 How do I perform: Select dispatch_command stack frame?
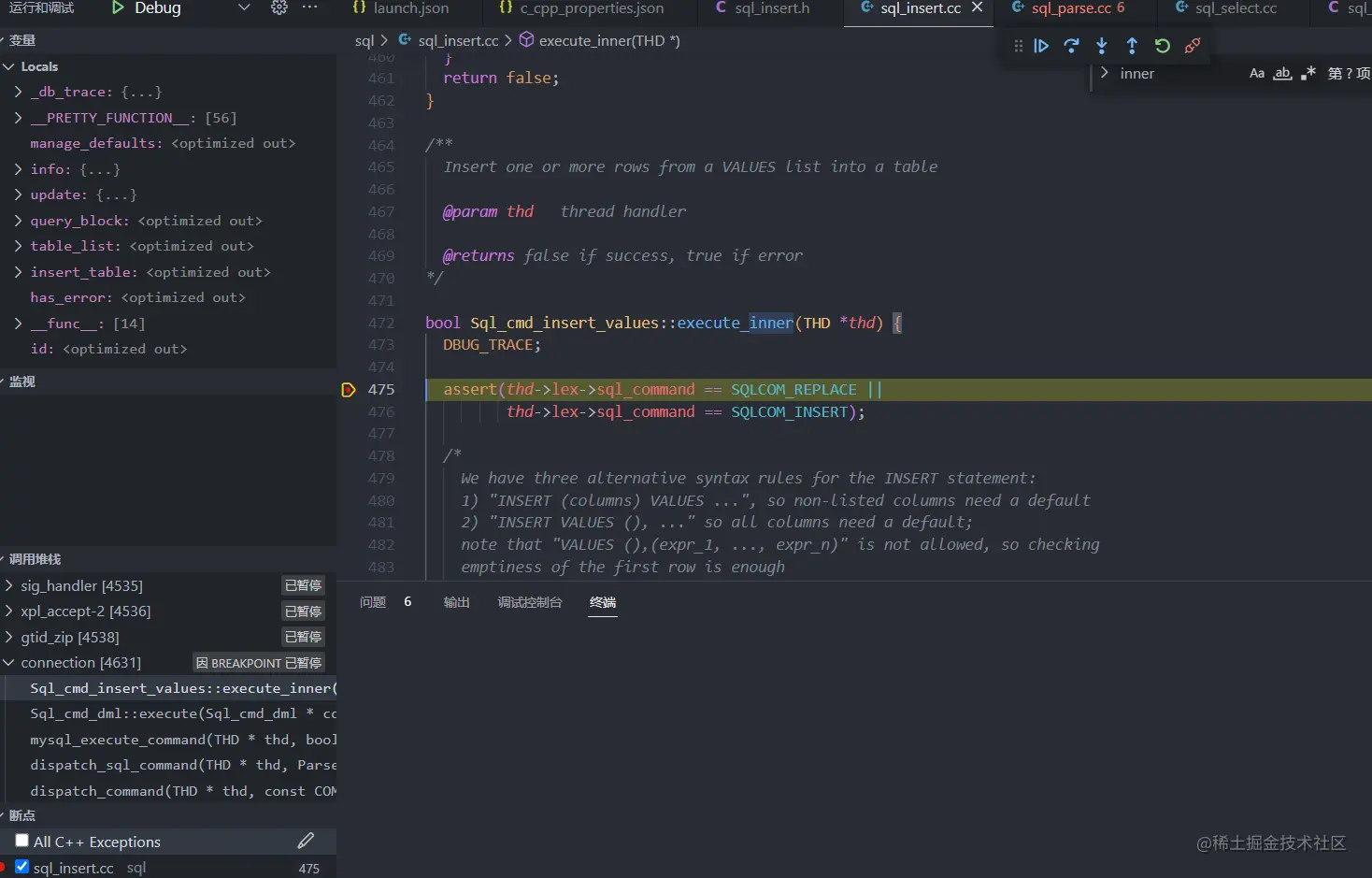coord(170,792)
